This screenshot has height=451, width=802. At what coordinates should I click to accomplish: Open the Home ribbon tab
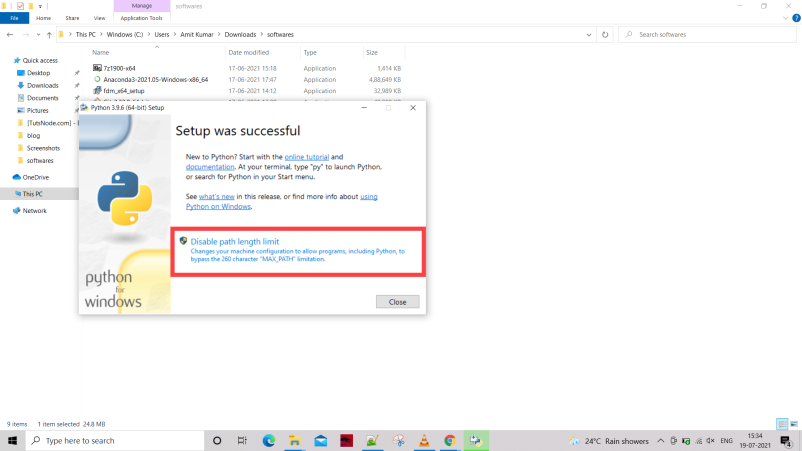point(43,18)
